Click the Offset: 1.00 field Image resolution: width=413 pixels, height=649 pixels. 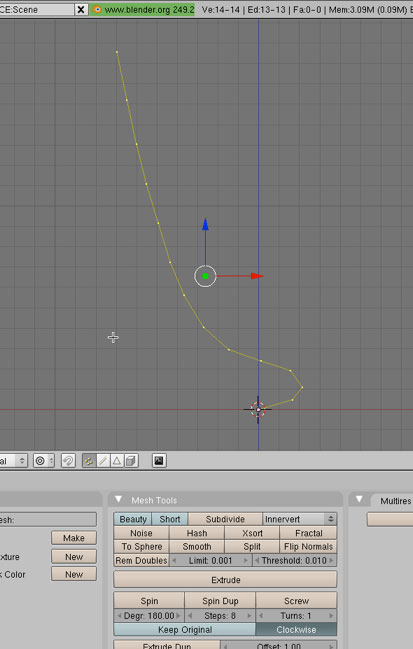tap(279, 645)
